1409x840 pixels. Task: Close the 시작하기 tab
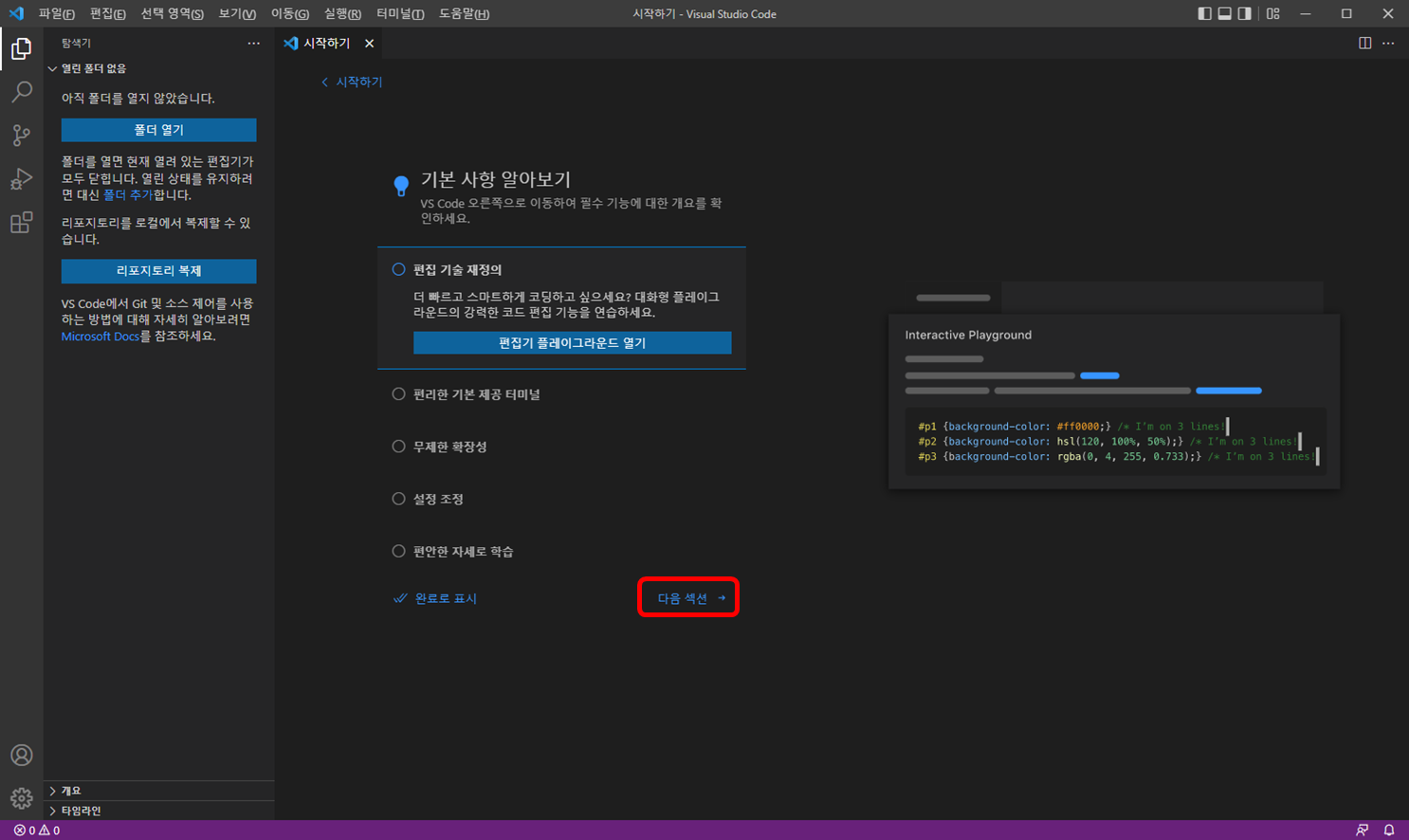pos(369,44)
